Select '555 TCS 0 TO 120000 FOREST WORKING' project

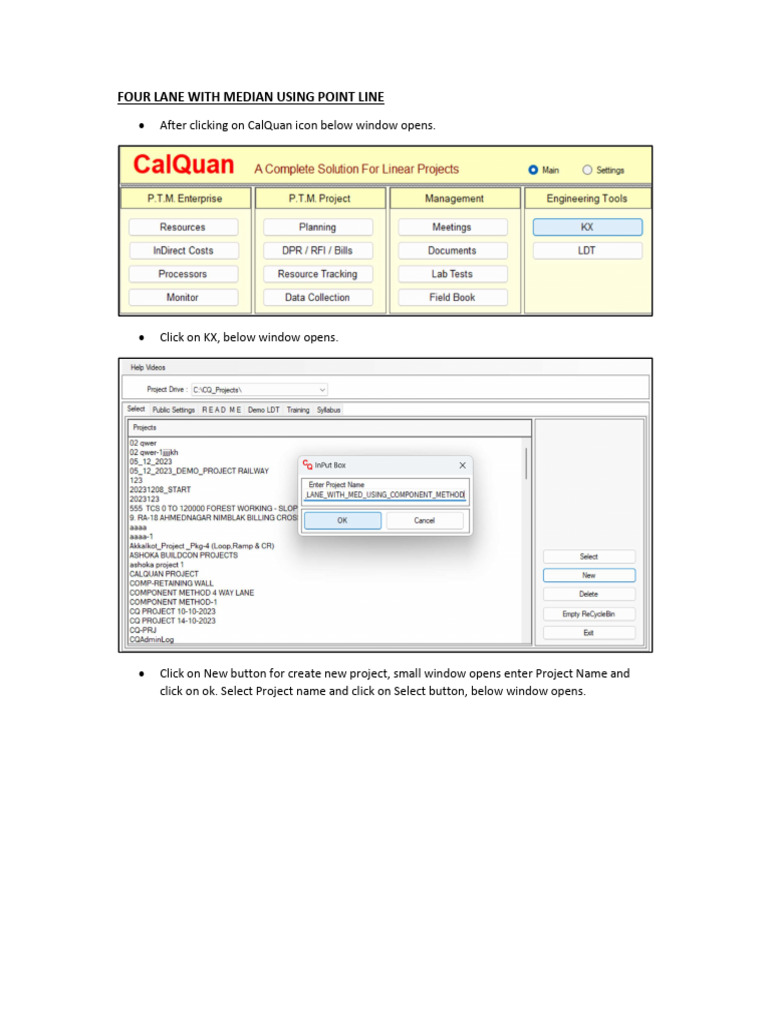[x=213, y=508]
